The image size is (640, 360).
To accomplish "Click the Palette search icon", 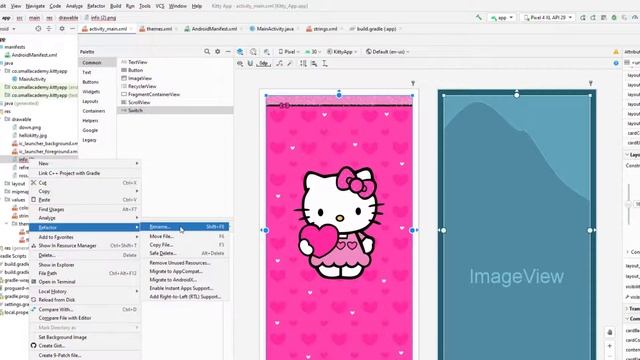I will [207, 52].
